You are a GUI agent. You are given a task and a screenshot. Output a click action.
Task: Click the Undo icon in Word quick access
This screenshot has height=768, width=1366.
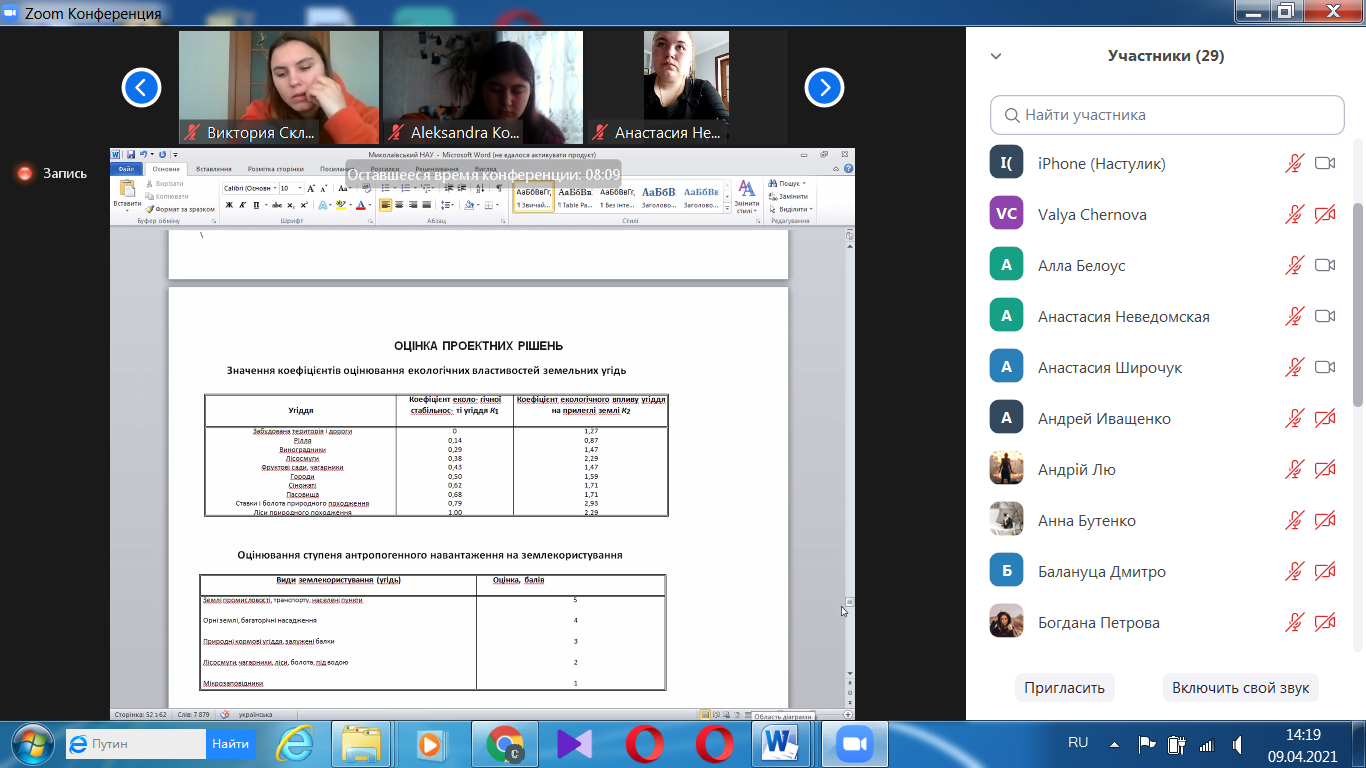point(143,154)
